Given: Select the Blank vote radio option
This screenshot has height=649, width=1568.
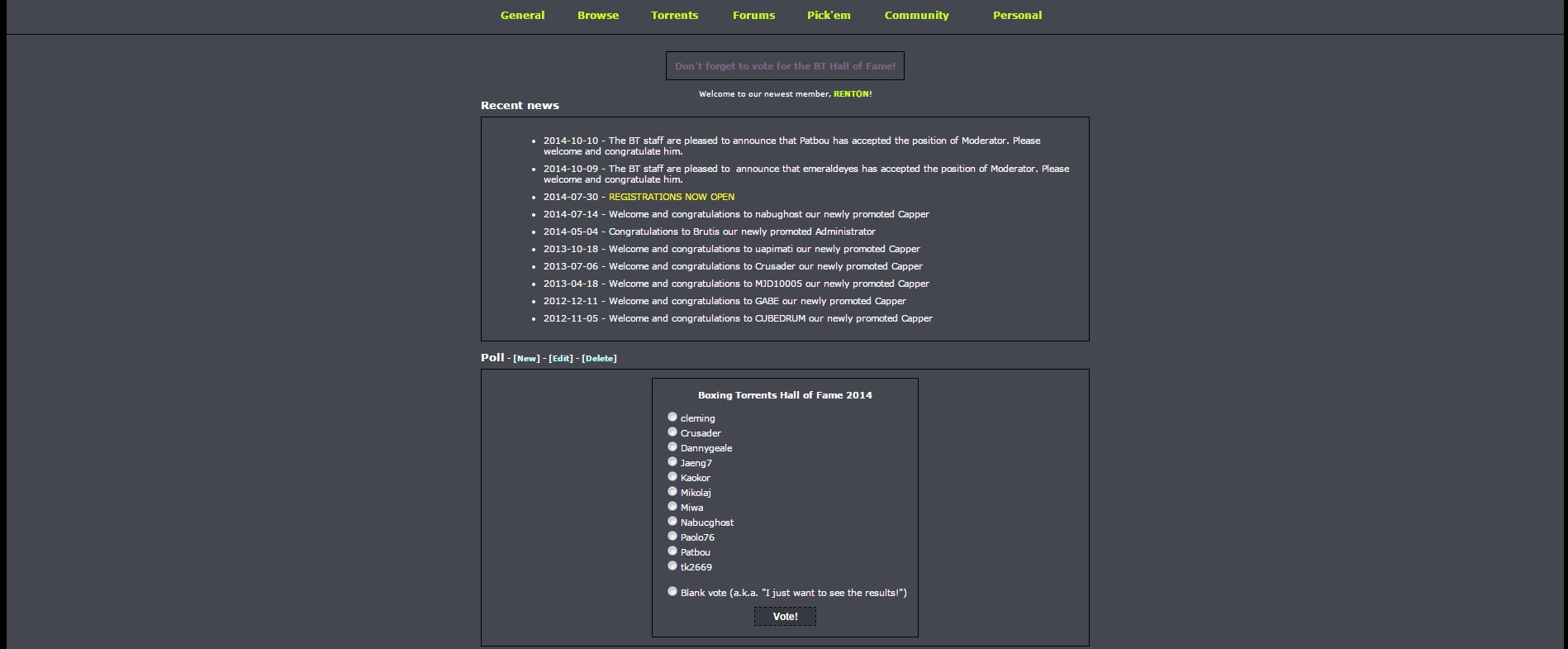Looking at the screenshot, I should tap(672, 592).
